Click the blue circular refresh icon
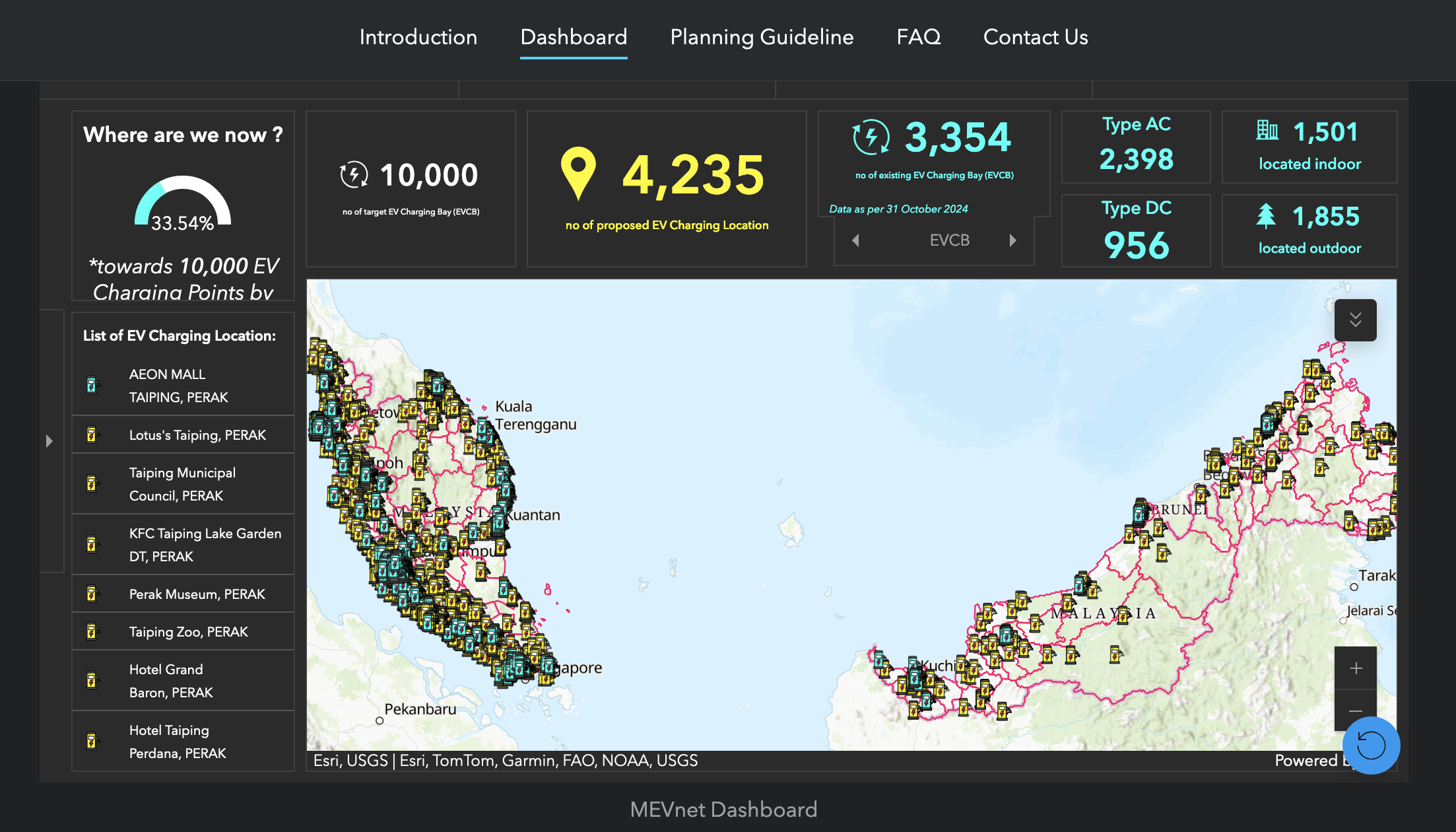This screenshot has width=1456, height=832. [1371, 745]
